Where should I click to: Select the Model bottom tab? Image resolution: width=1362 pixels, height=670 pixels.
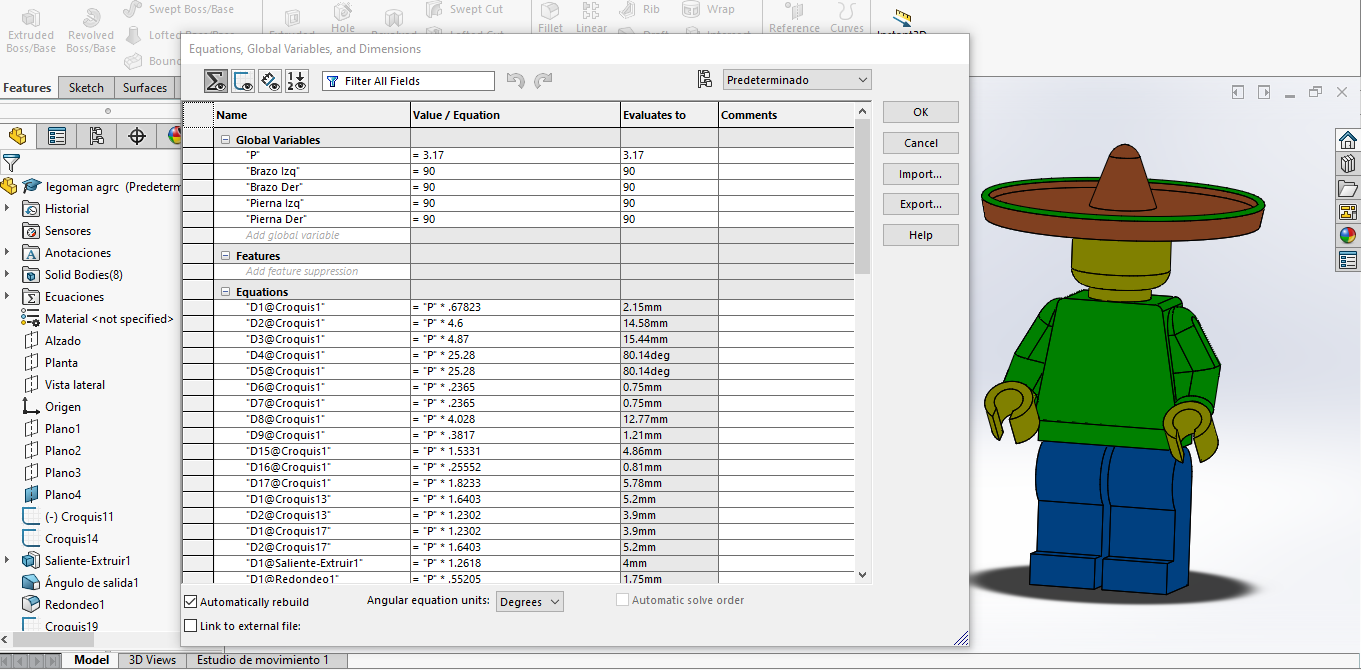pos(91,660)
